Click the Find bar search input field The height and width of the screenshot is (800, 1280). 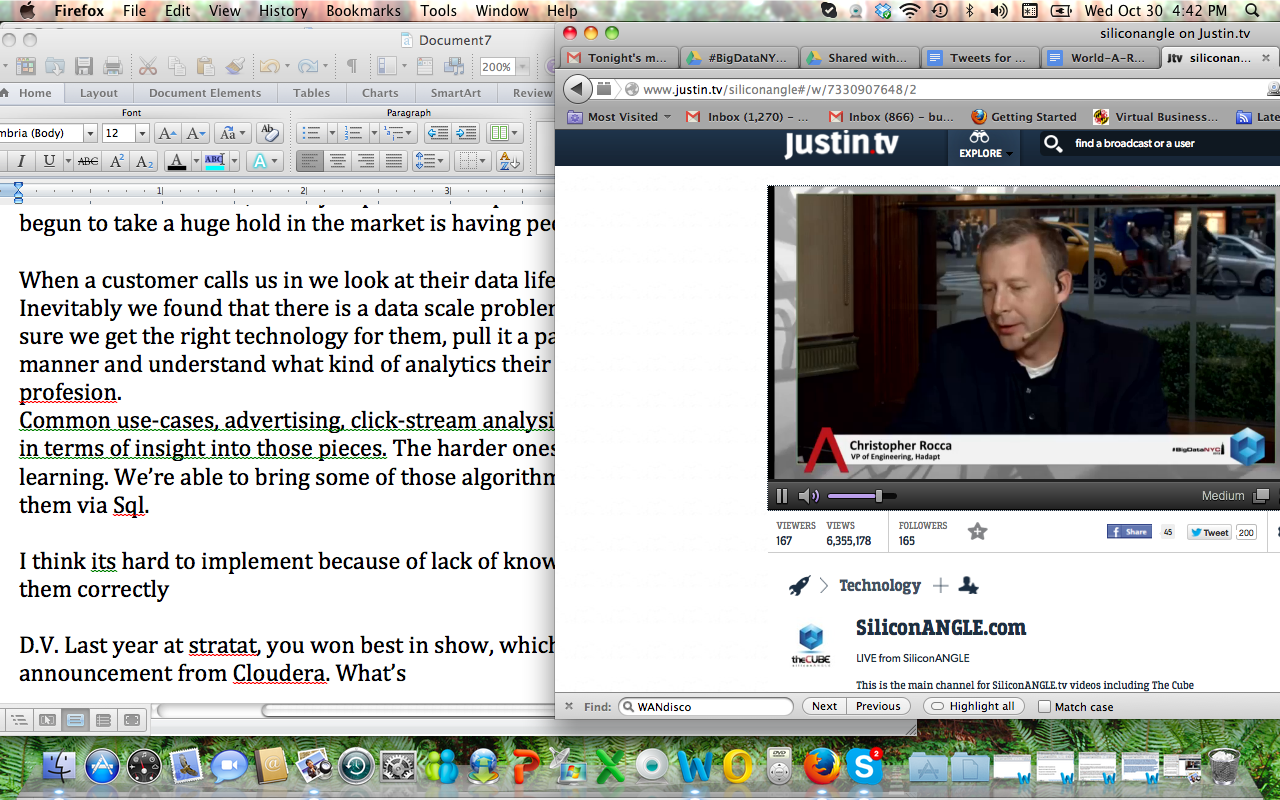click(x=708, y=706)
